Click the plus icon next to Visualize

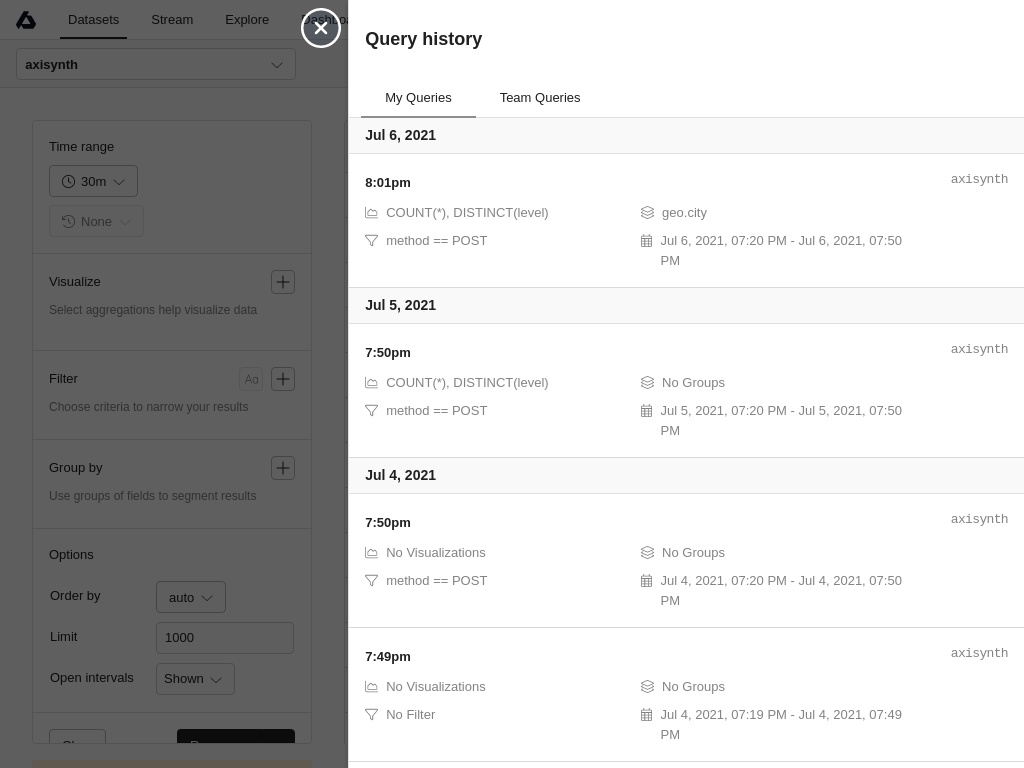tap(283, 282)
